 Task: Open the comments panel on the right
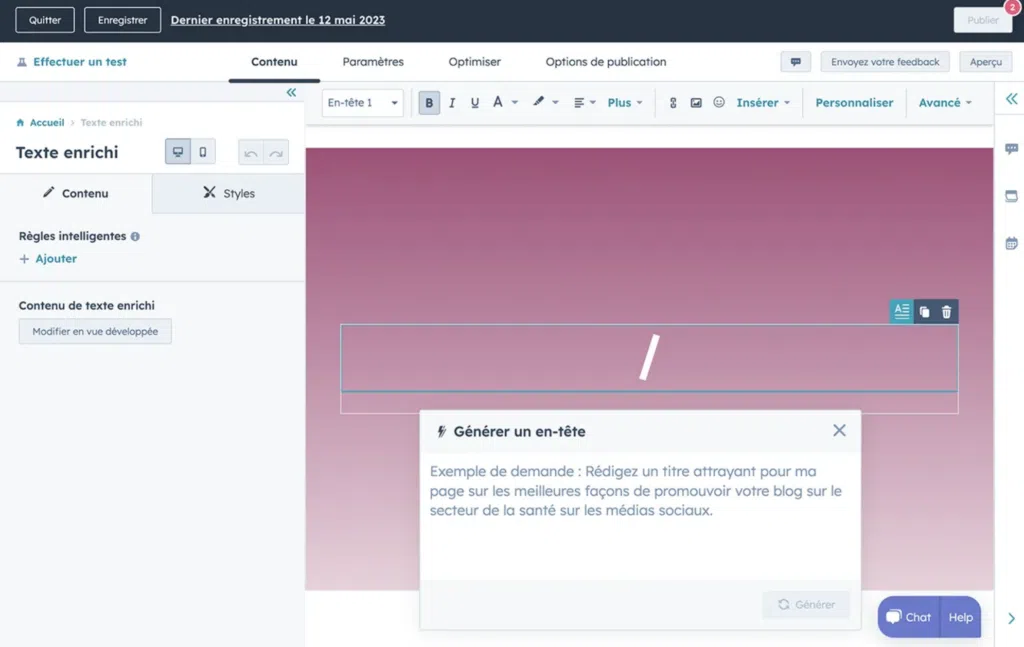1012,148
